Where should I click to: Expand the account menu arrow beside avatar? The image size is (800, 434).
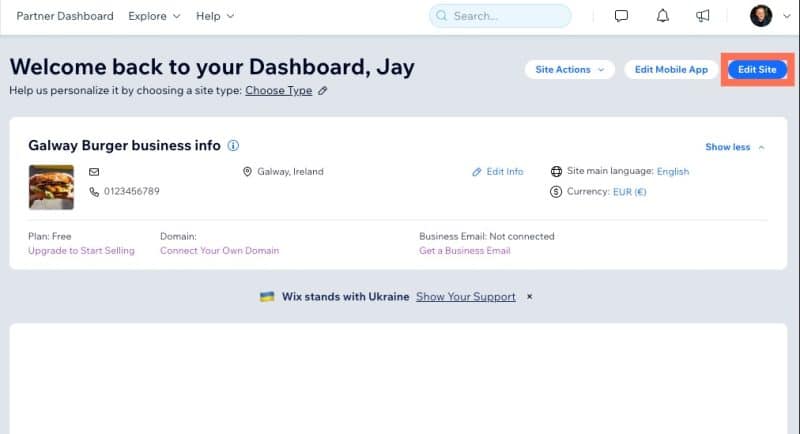point(787,16)
